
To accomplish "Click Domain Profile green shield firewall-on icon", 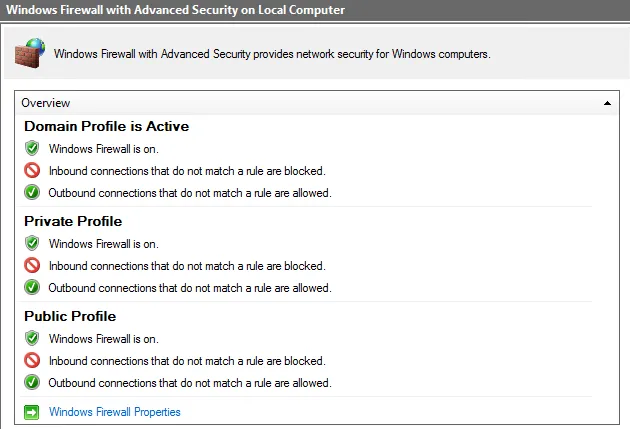I will pos(32,148).
